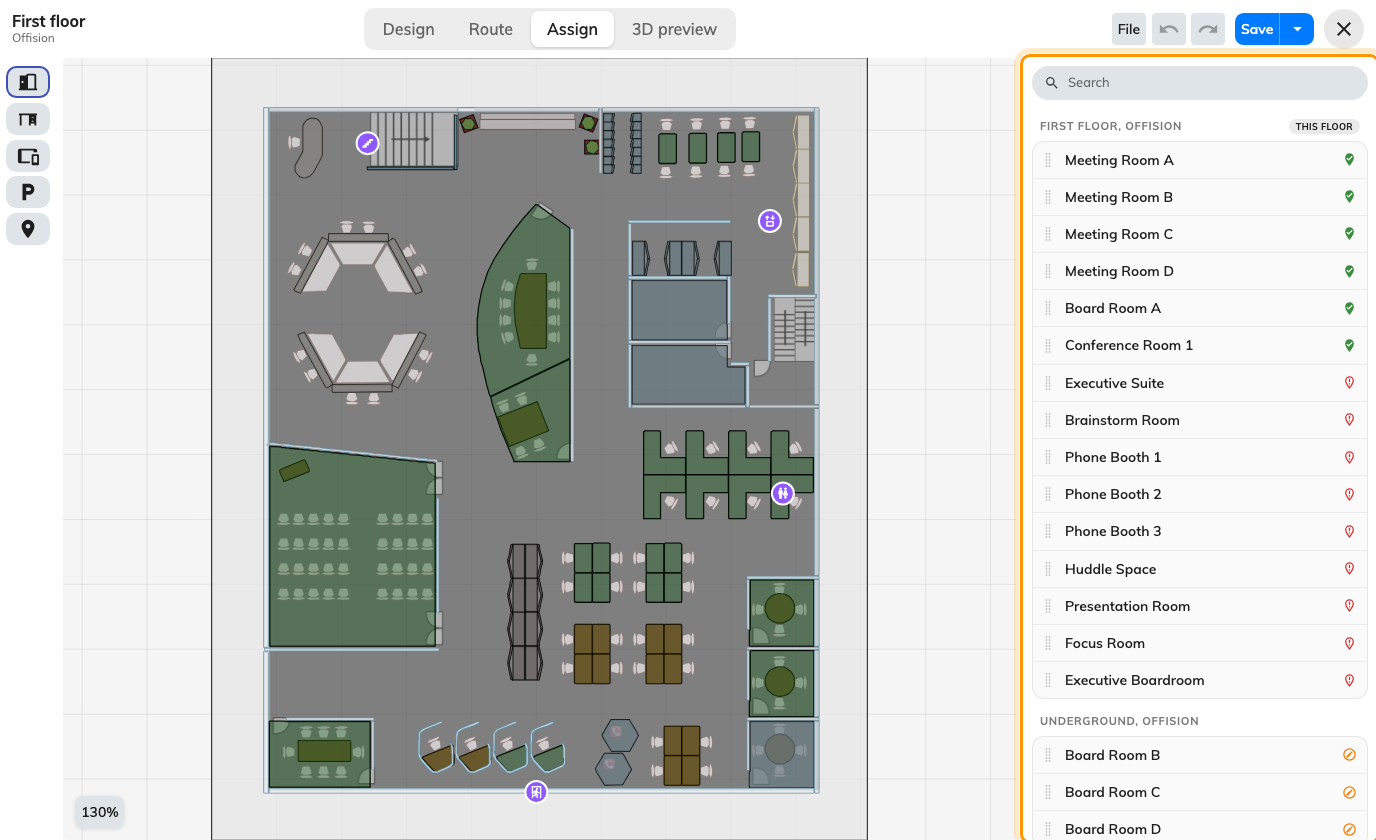Image resolution: width=1376 pixels, height=840 pixels.
Task: Select the Huddle Space row
Action: pyautogui.click(x=1199, y=569)
